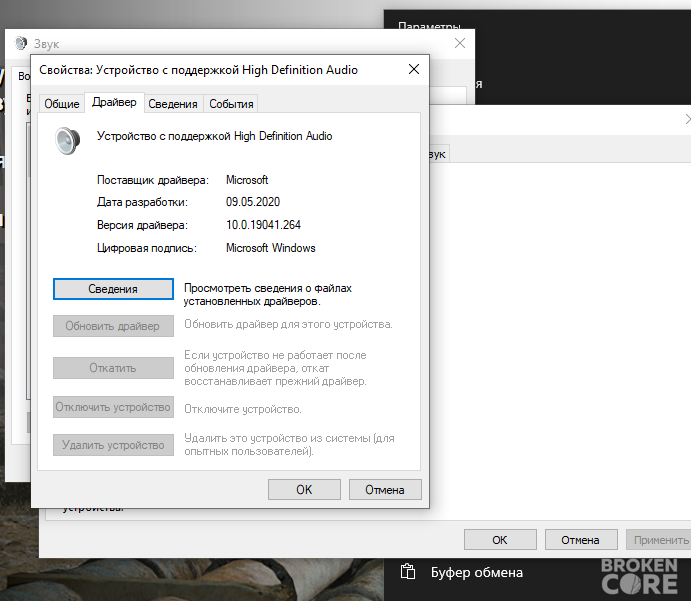
Task: Click the Отключить устройство button
Action: (113, 407)
